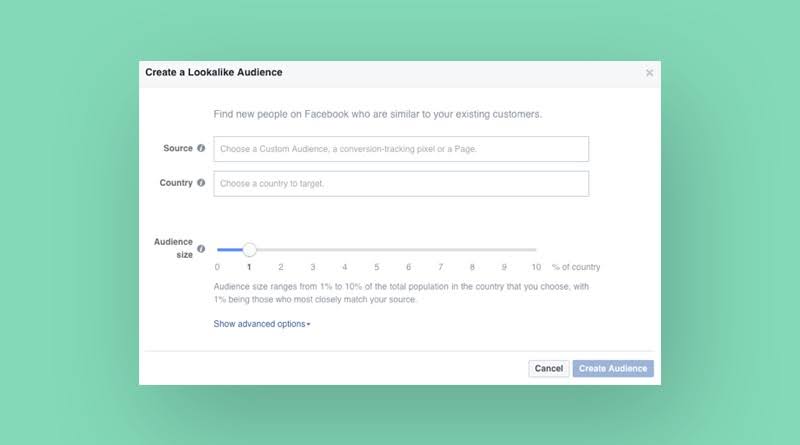Click the Source info icon
The width and height of the screenshot is (800, 445).
point(201,148)
